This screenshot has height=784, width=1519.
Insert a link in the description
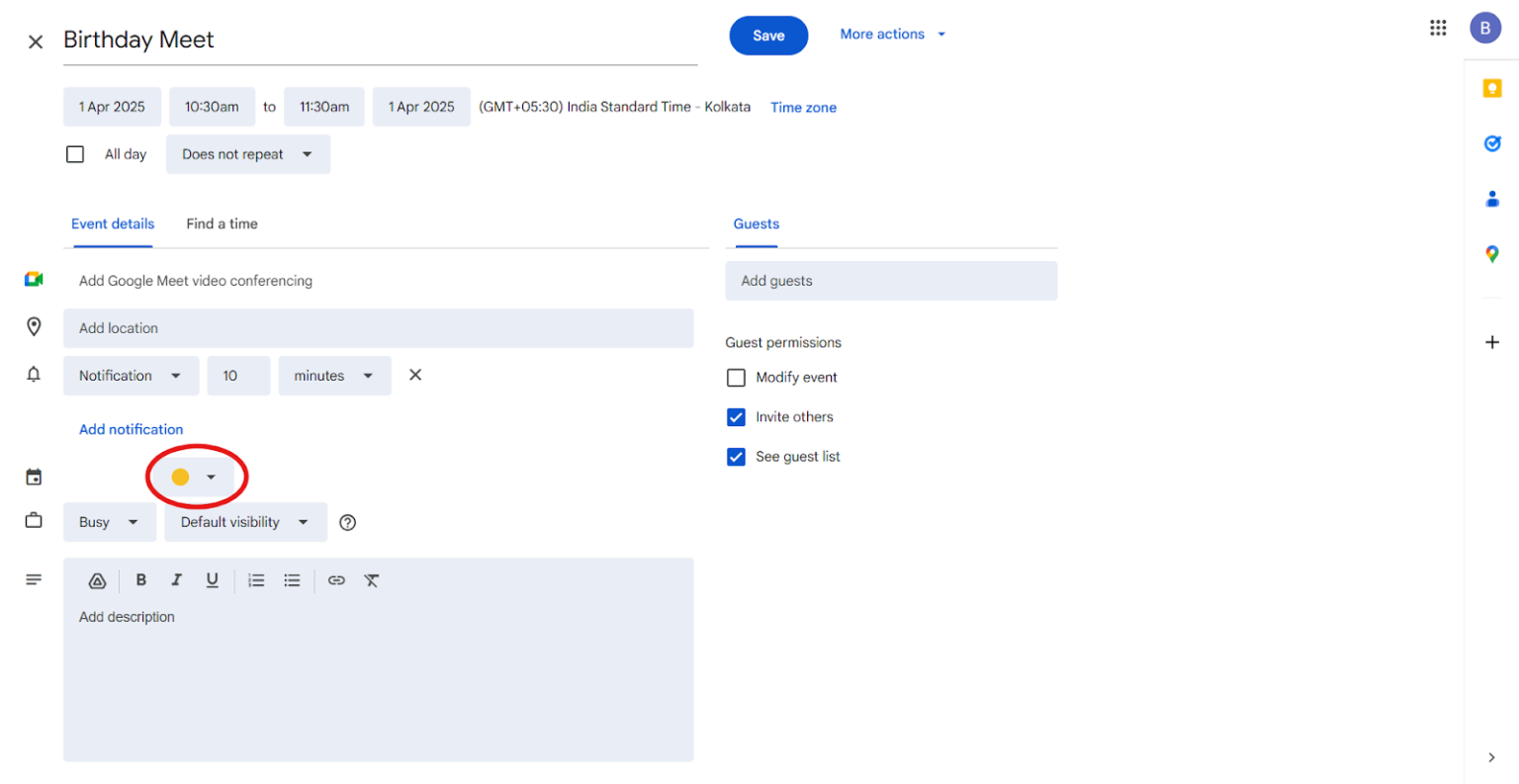[x=336, y=580]
